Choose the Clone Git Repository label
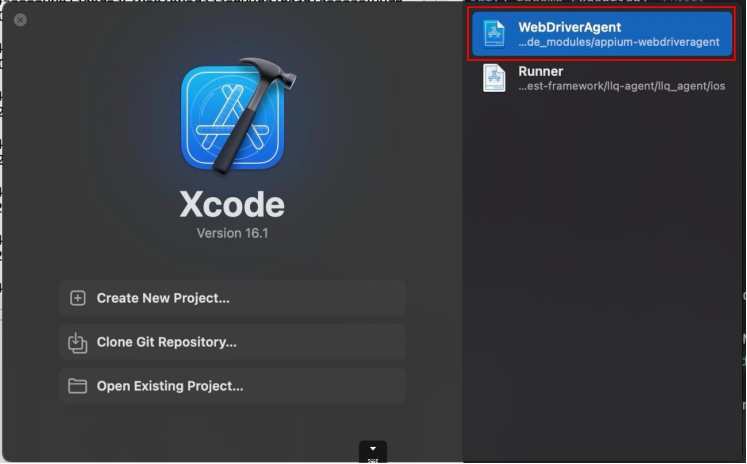Screen dimensions: 747x464 coord(166,342)
